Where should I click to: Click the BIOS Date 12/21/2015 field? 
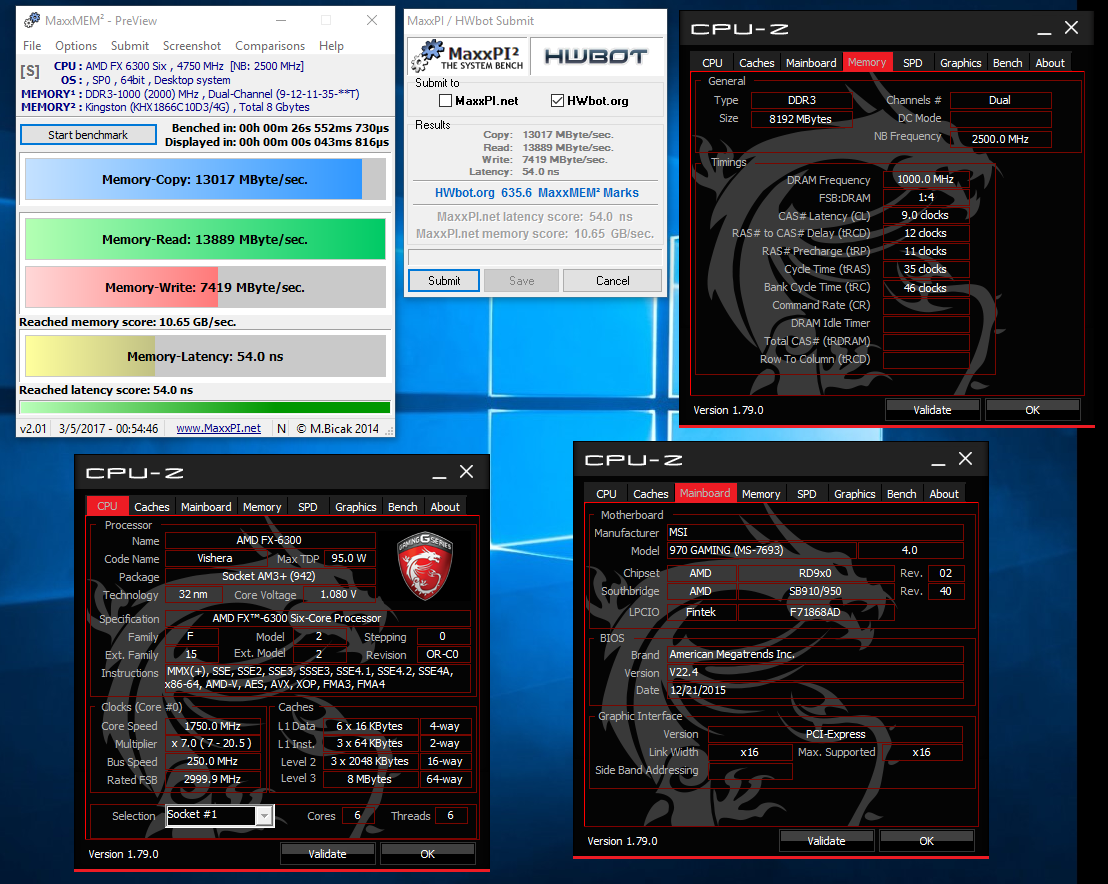tap(815, 690)
